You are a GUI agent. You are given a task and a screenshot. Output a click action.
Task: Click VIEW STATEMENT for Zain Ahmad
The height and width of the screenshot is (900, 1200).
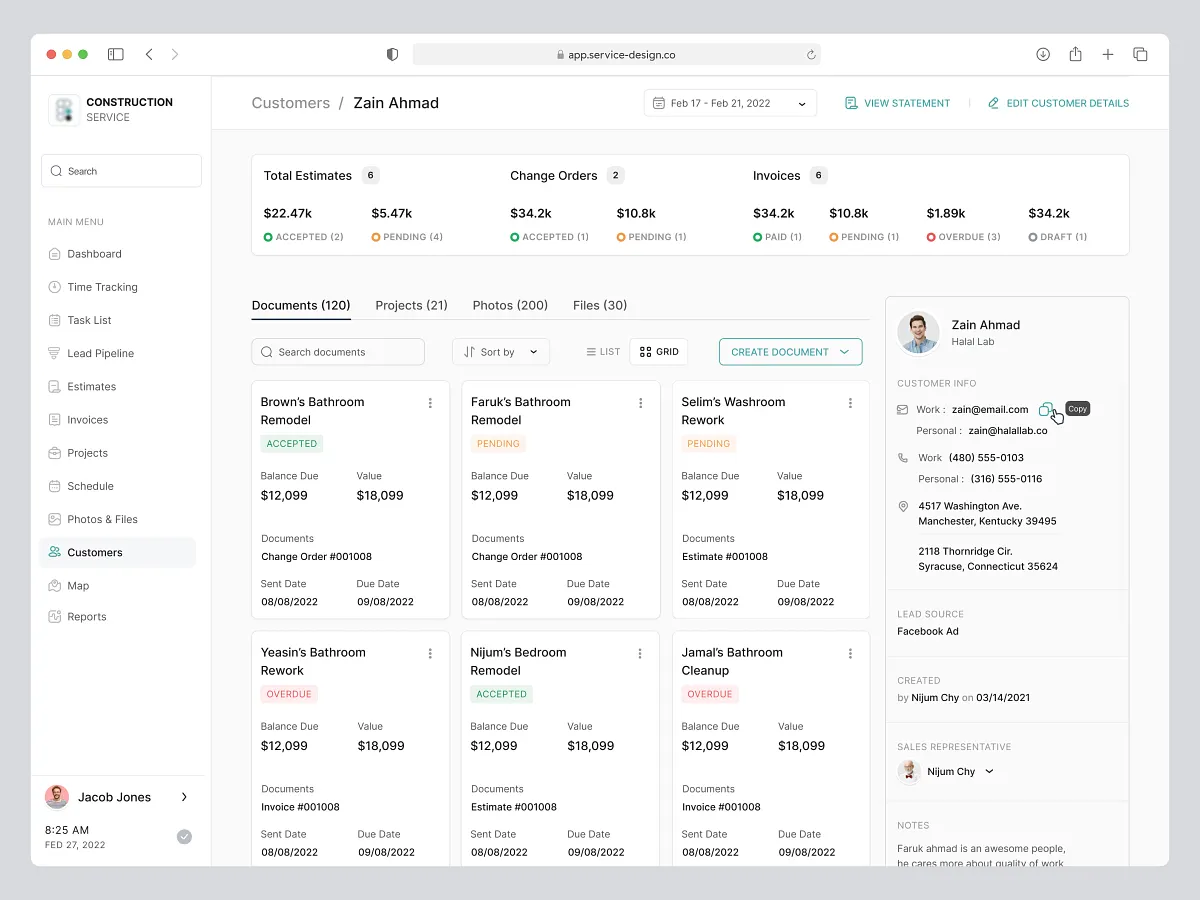click(x=897, y=102)
